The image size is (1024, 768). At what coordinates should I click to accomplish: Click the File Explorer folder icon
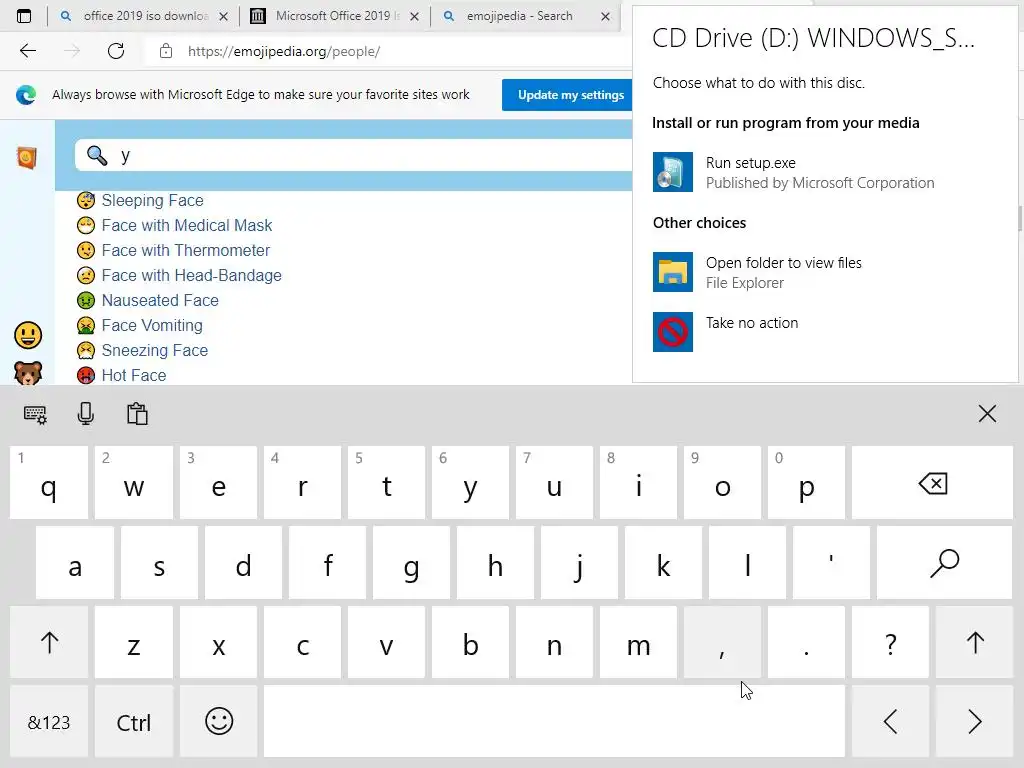[673, 272]
